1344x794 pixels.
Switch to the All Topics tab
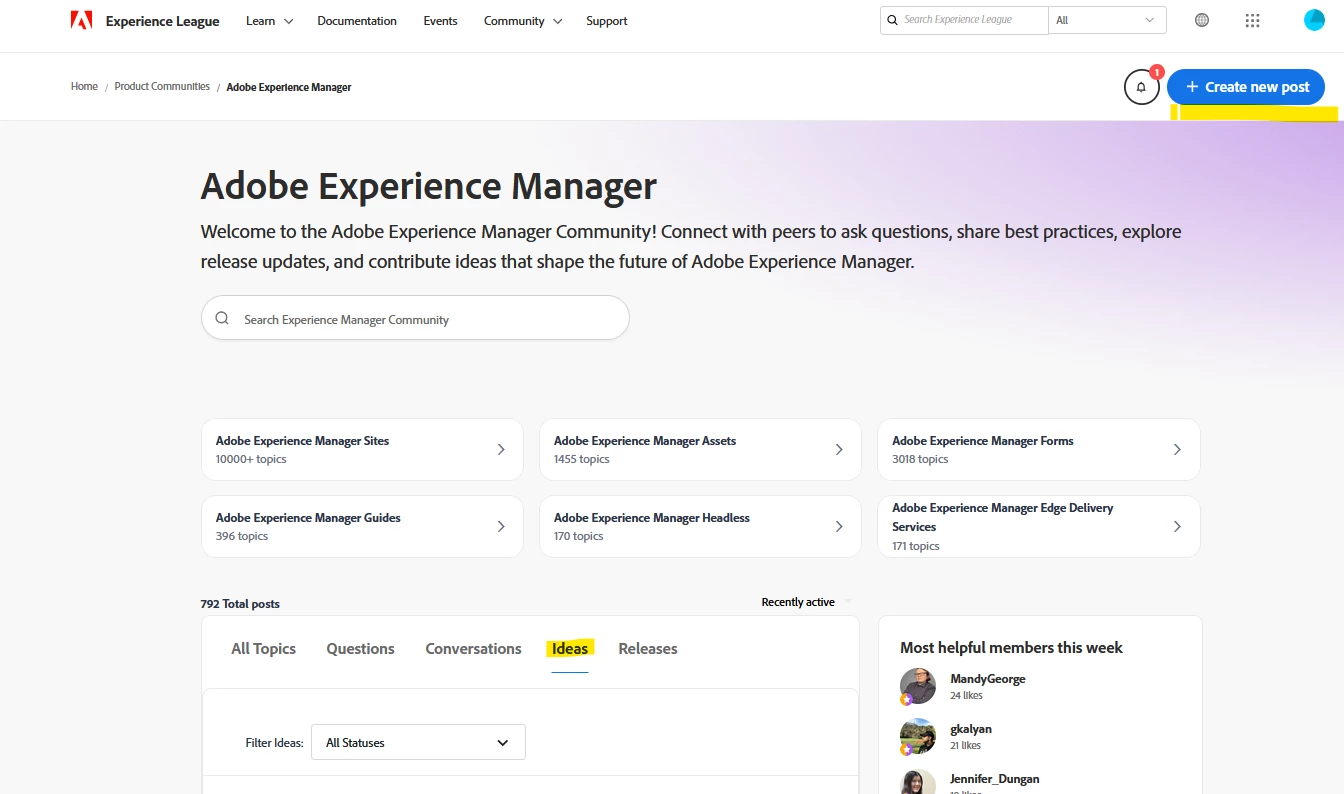[263, 648]
